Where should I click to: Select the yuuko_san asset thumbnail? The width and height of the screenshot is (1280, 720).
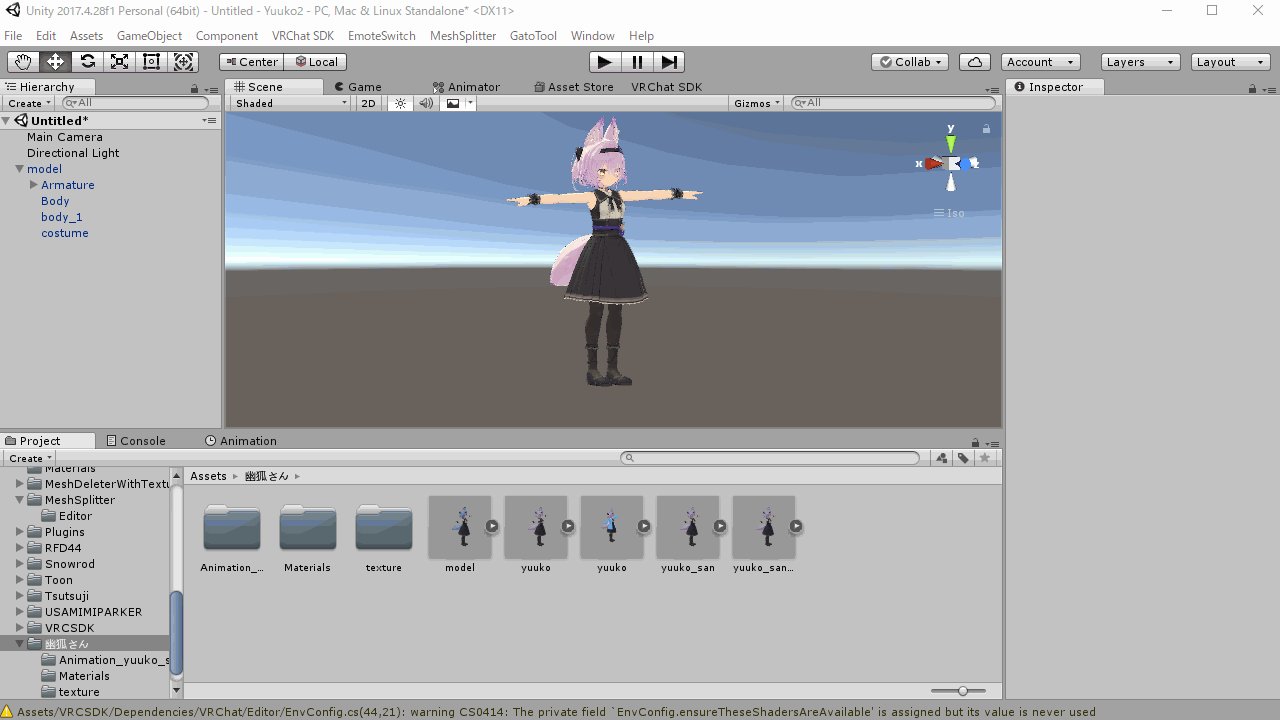(688, 527)
